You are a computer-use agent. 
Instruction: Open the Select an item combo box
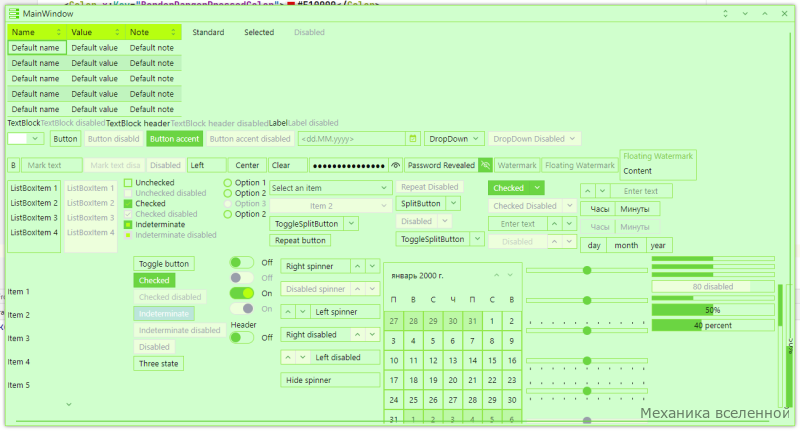(x=330, y=188)
